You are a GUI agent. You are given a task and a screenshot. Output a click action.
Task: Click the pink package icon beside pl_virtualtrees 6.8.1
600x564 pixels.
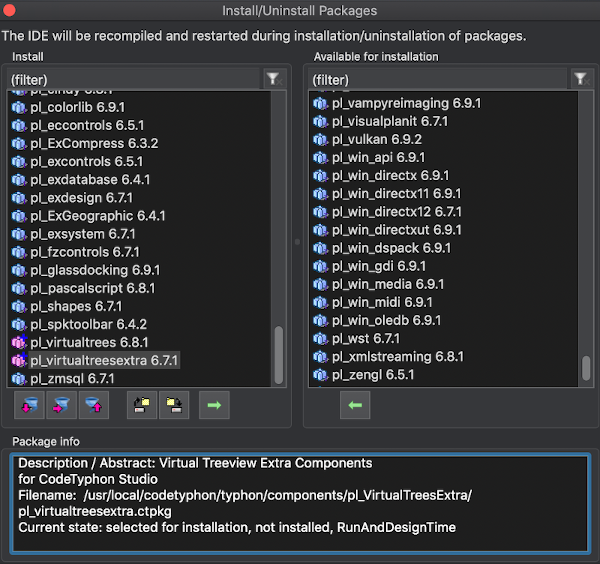[19, 342]
